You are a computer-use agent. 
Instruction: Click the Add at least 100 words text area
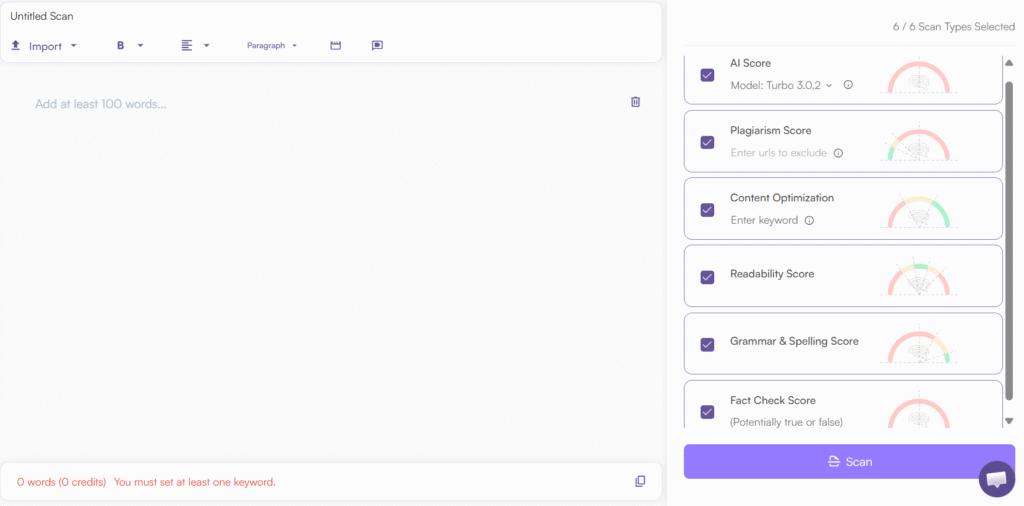pyautogui.click(x=101, y=104)
